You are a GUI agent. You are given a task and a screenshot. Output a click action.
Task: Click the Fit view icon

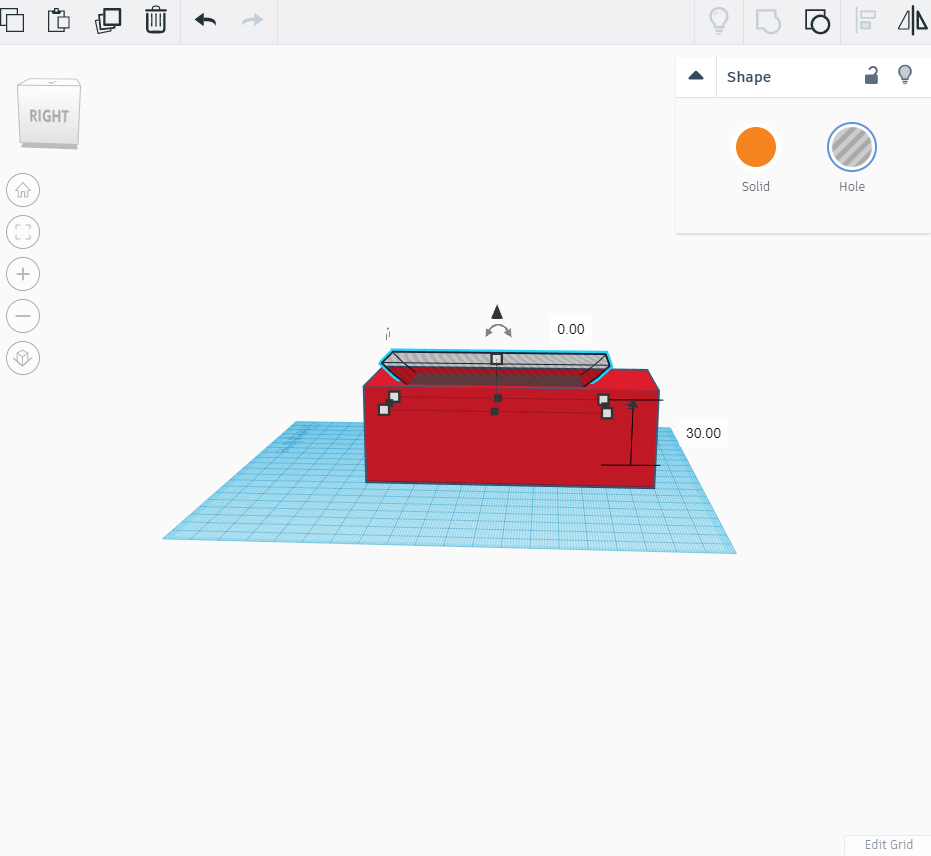pyautogui.click(x=23, y=232)
